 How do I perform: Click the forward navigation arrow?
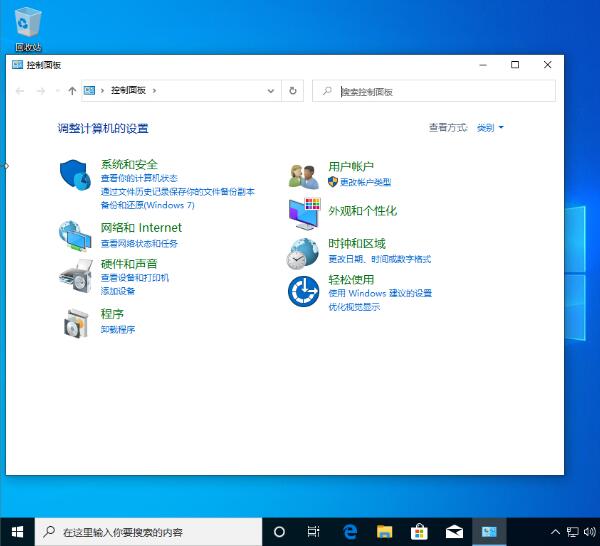point(41,91)
